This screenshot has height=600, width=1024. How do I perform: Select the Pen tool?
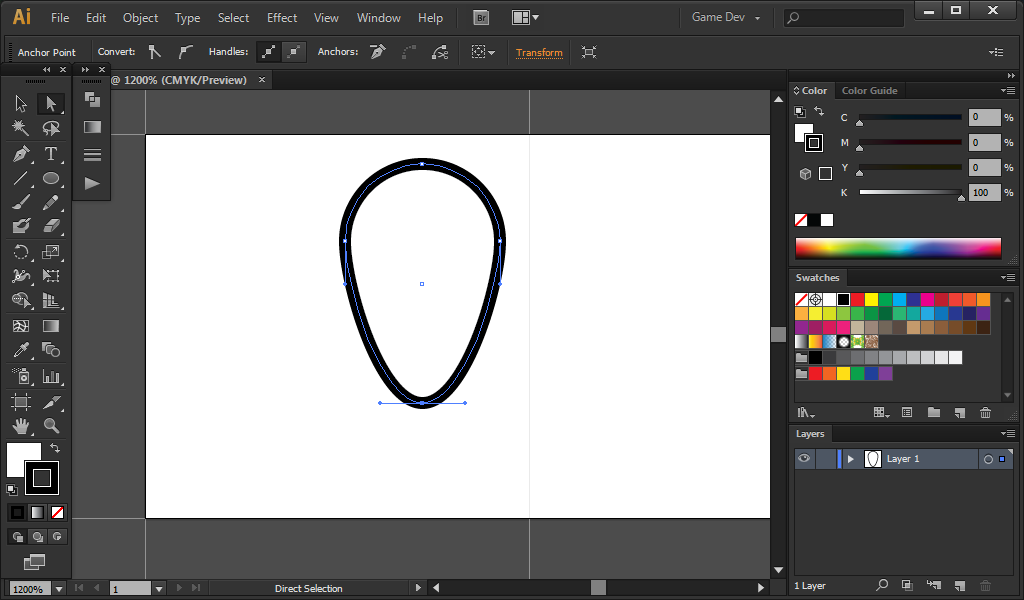[21, 153]
